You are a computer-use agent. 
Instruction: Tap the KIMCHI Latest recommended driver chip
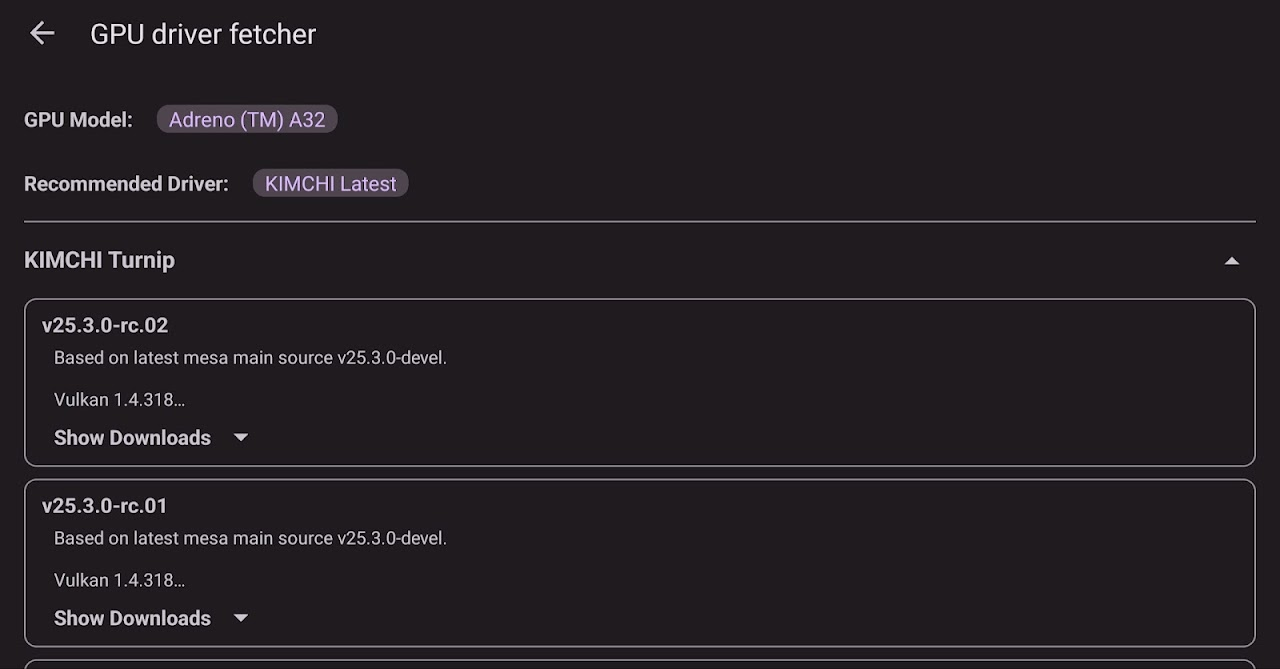[x=330, y=184]
